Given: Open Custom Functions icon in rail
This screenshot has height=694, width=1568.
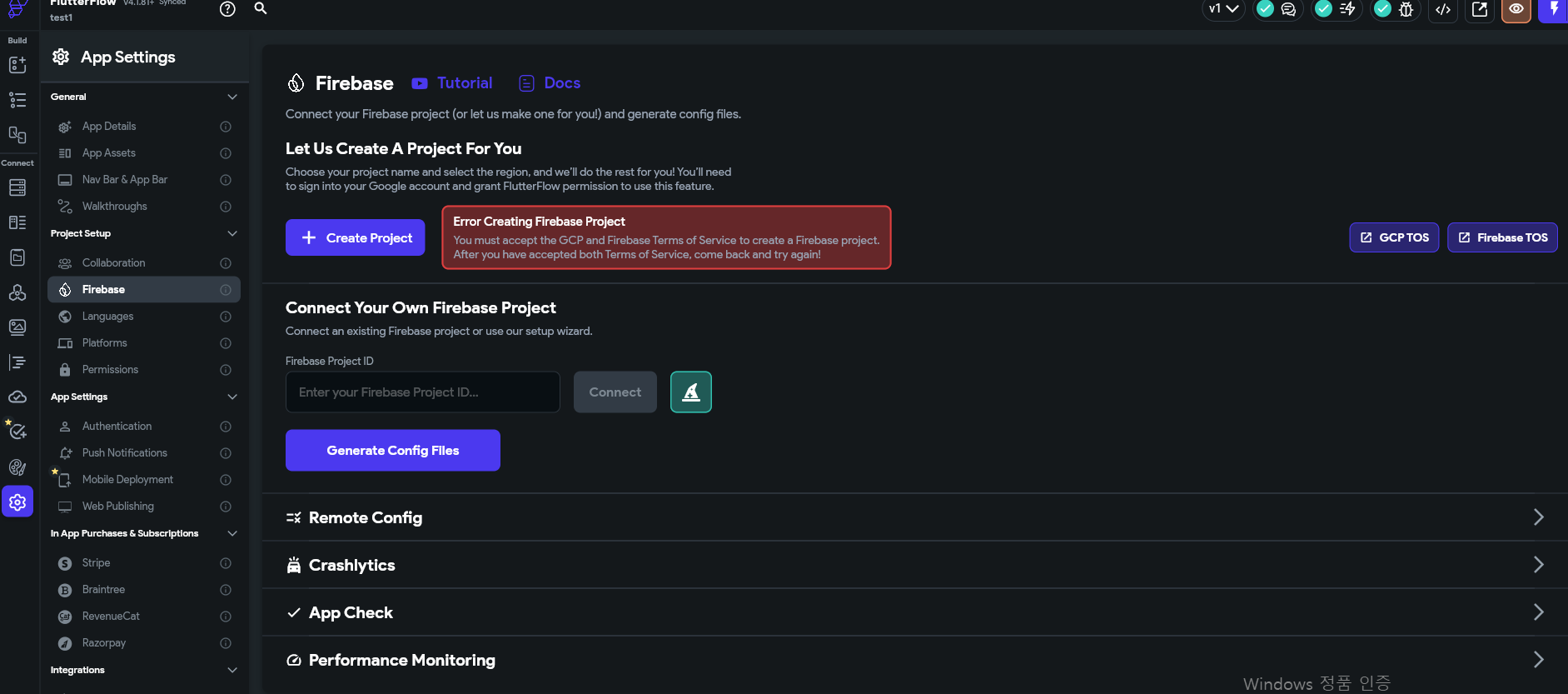Looking at the screenshot, I should (17, 362).
